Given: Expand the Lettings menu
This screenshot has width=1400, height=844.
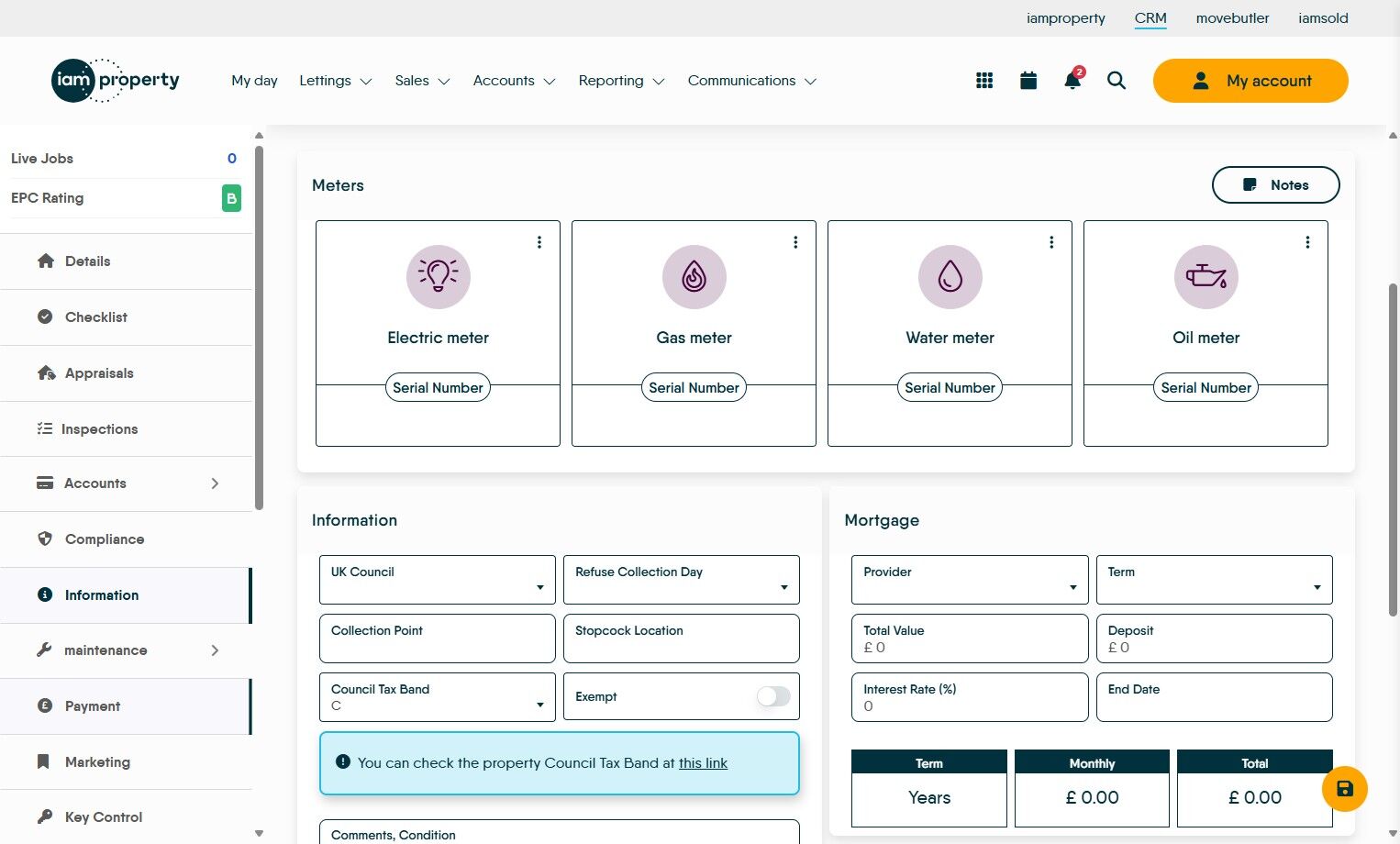Looking at the screenshot, I should (336, 81).
